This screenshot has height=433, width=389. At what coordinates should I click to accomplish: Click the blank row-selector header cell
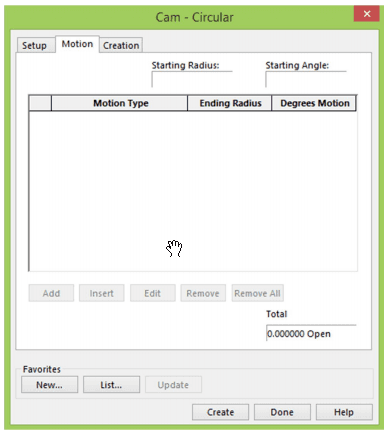pos(40,103)
